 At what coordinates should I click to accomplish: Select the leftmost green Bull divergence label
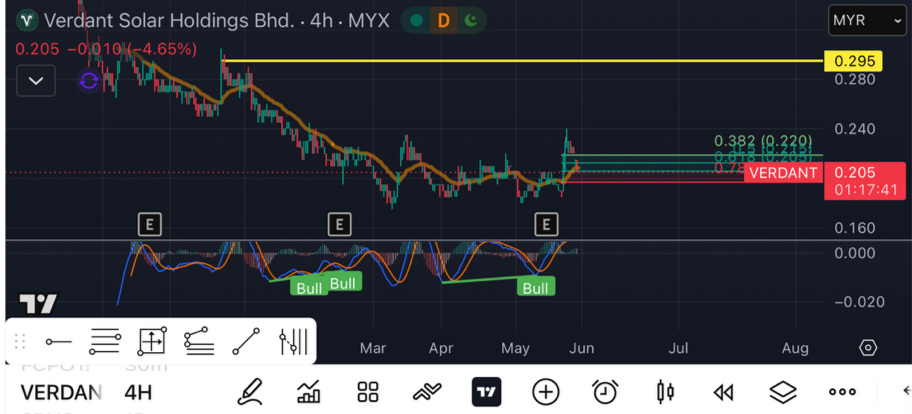point(309,288)
